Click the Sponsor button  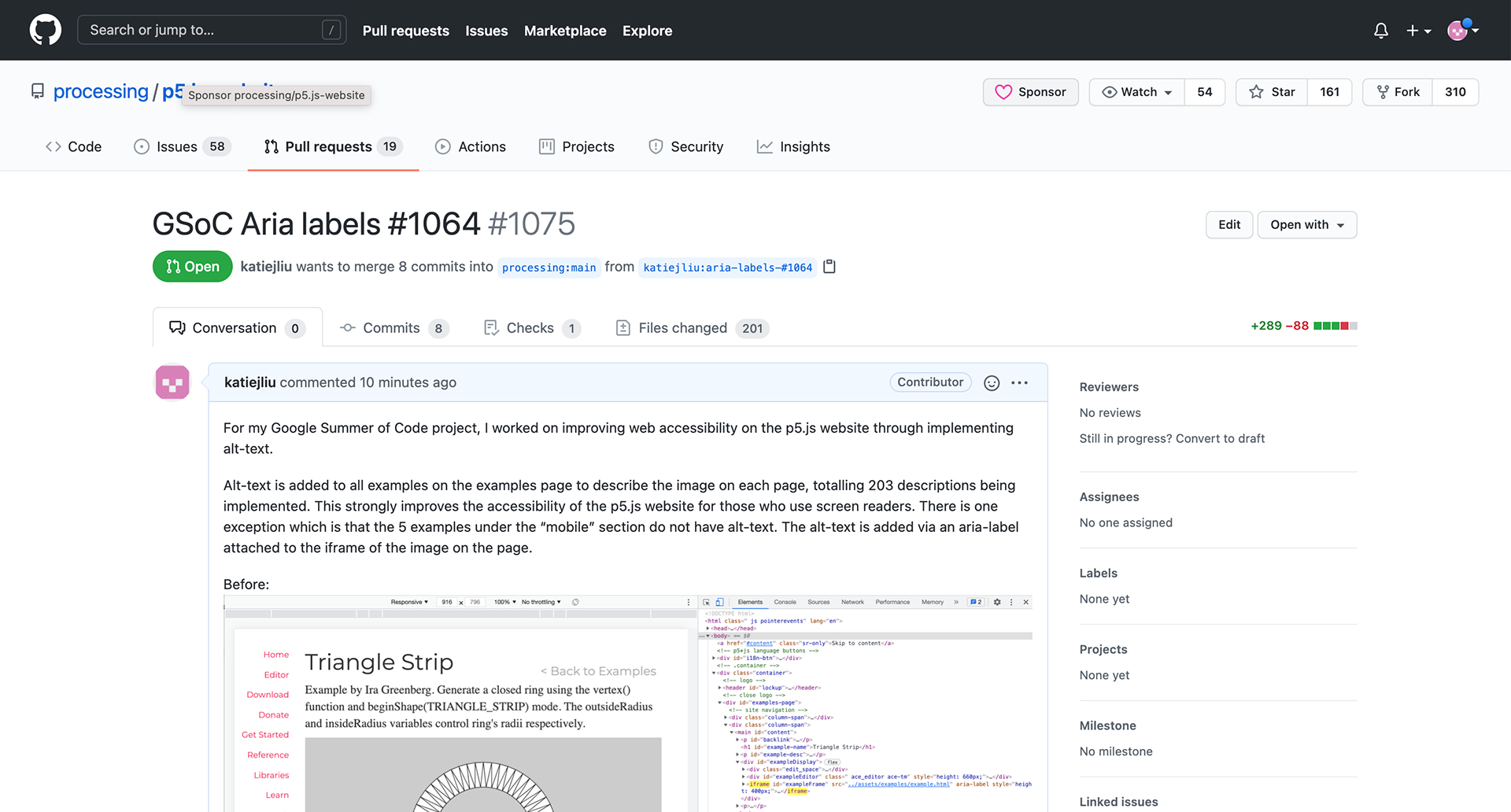coord(1030,92)
